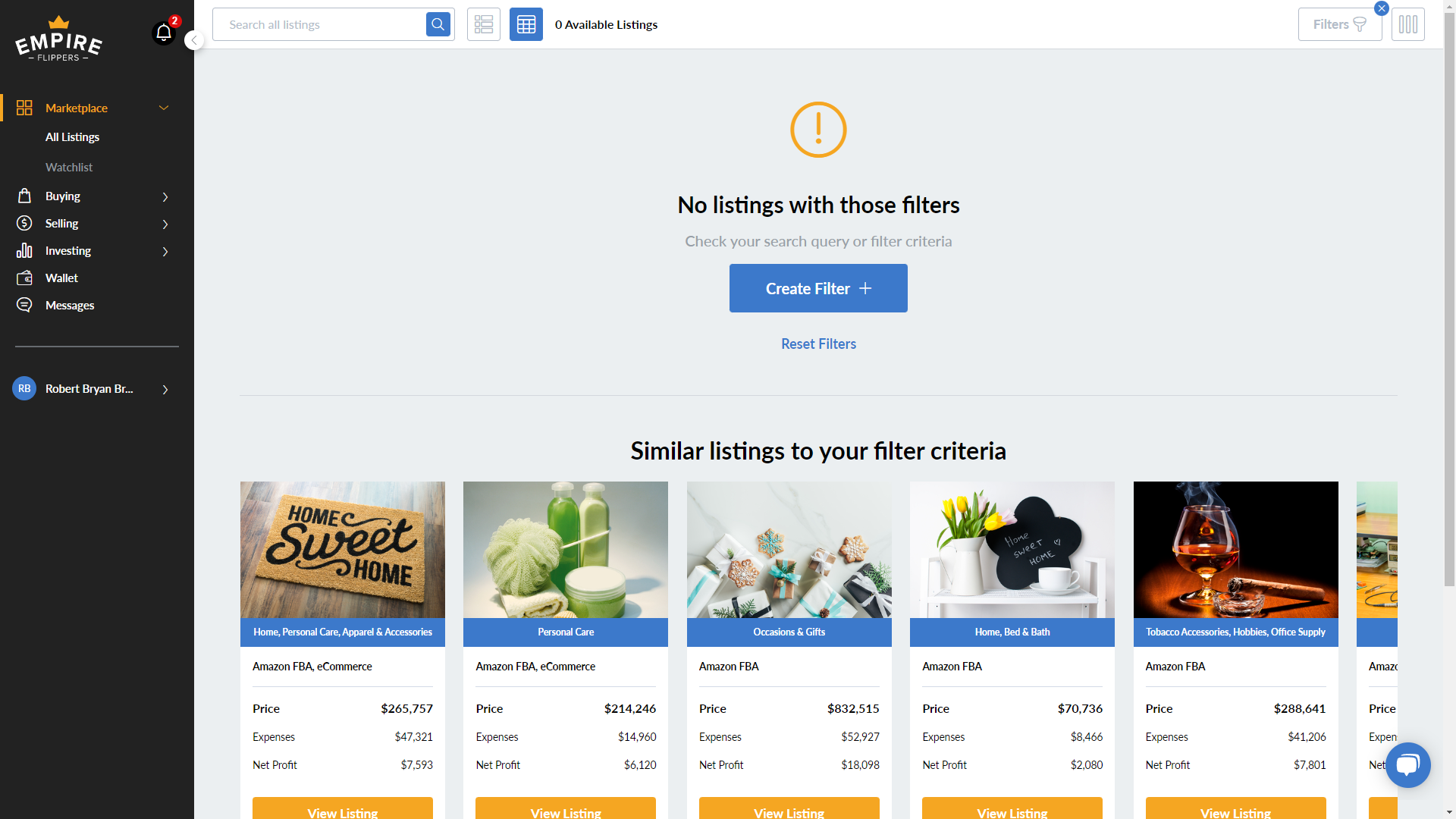This screenshot has height=819, width=1456.
Task: Click Reset Filters link
Action: tap(818, 344)
